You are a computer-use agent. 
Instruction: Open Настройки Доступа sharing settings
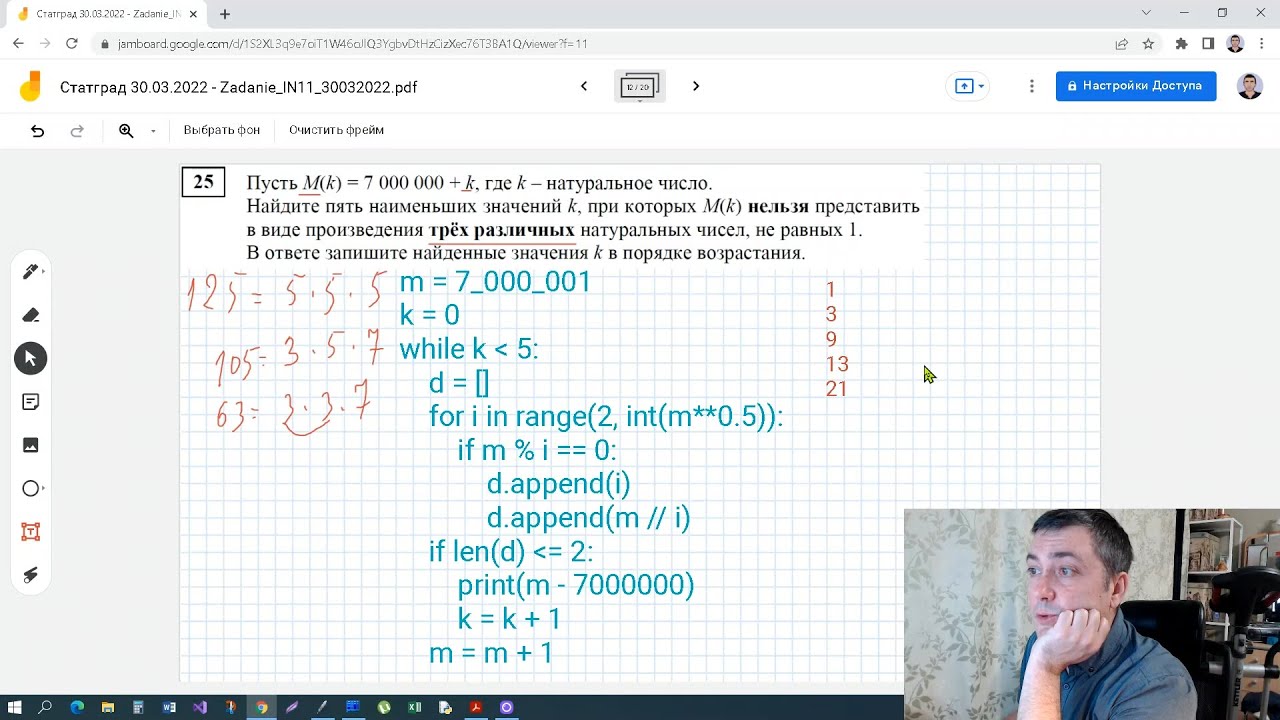point(1136,86)
